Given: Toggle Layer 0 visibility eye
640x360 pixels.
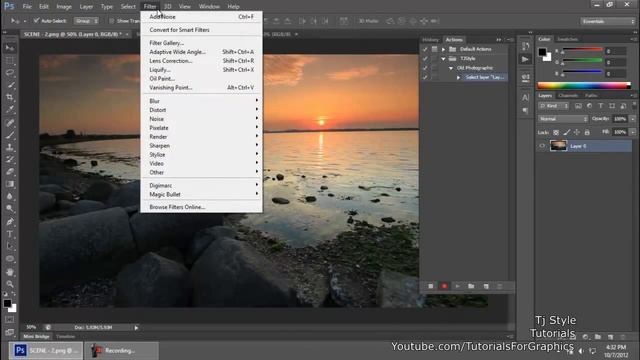Looking at the screenshot, I should coord(542,146).
